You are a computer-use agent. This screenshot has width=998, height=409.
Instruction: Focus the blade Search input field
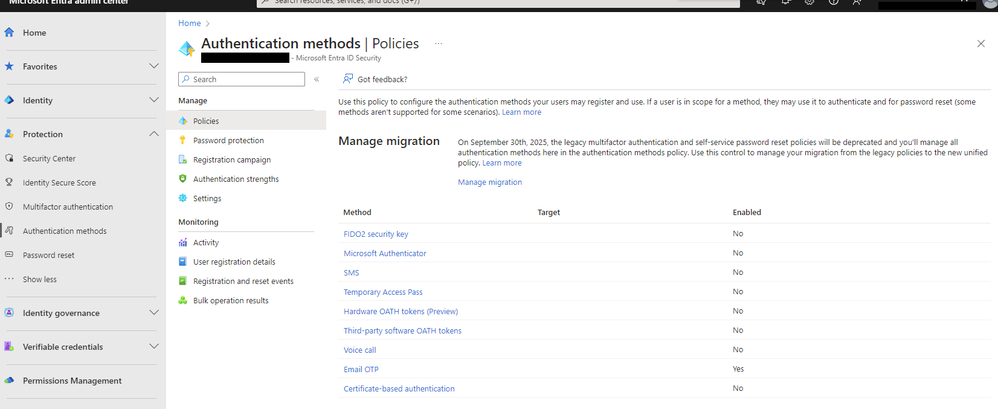[241, 80]
